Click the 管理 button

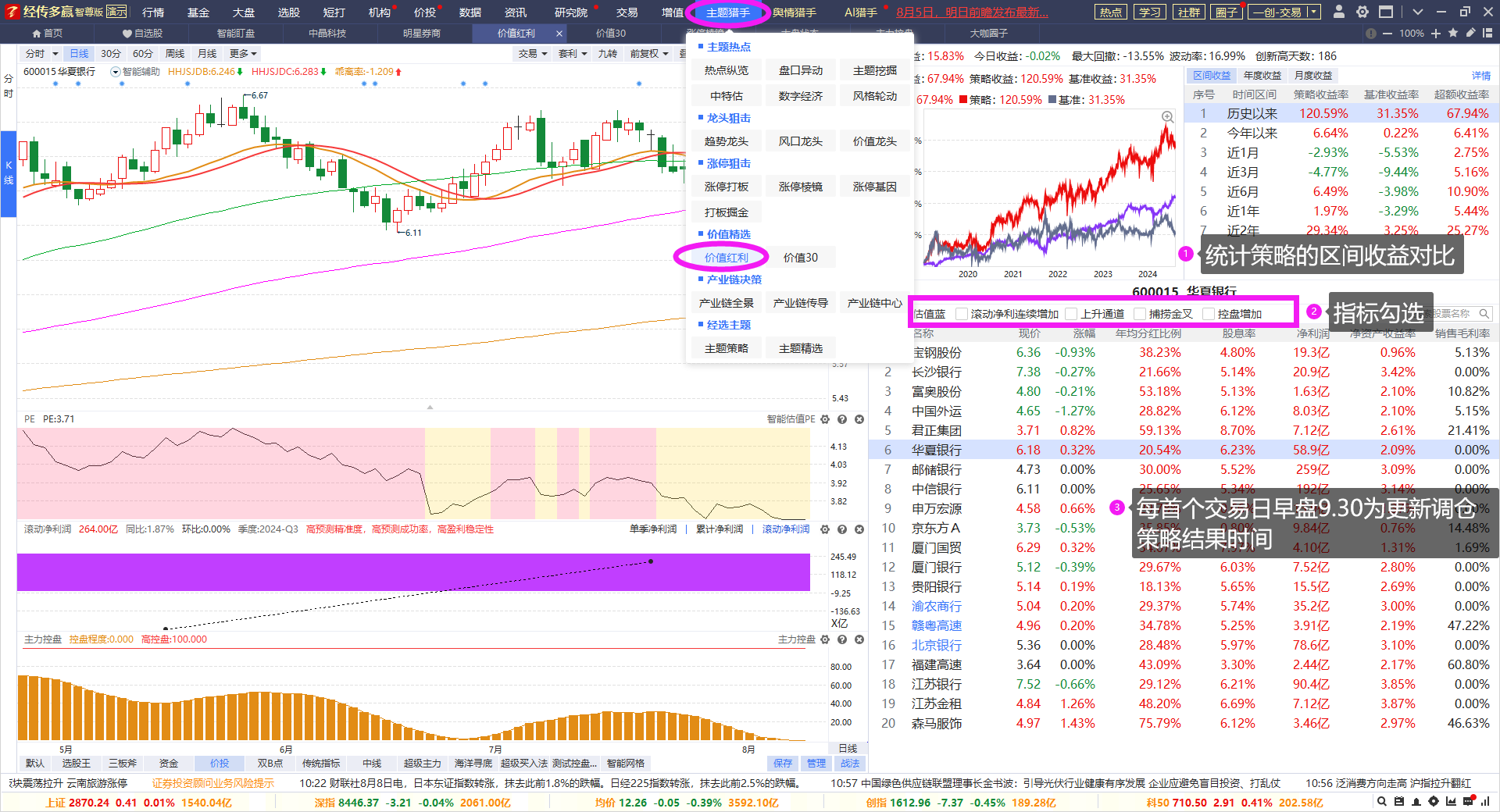(816, 764)
